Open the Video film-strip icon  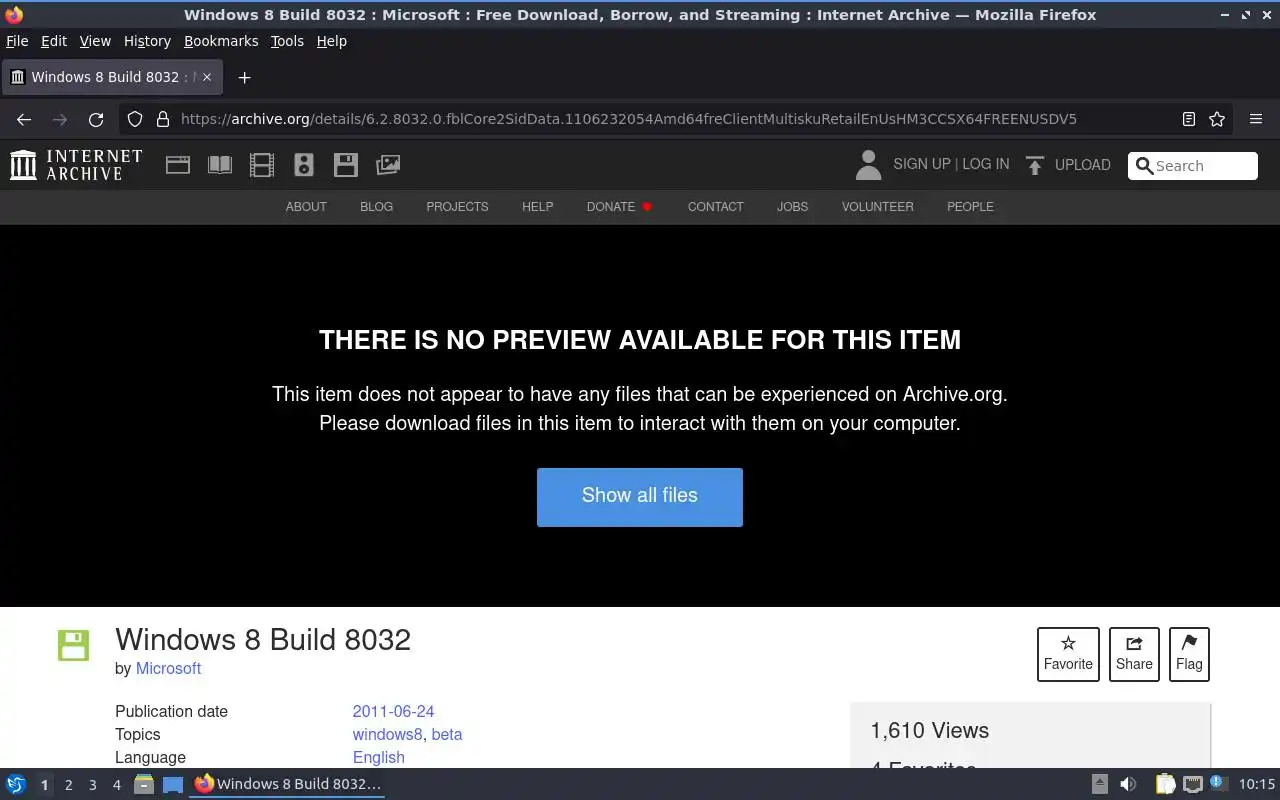click(262, 165)
